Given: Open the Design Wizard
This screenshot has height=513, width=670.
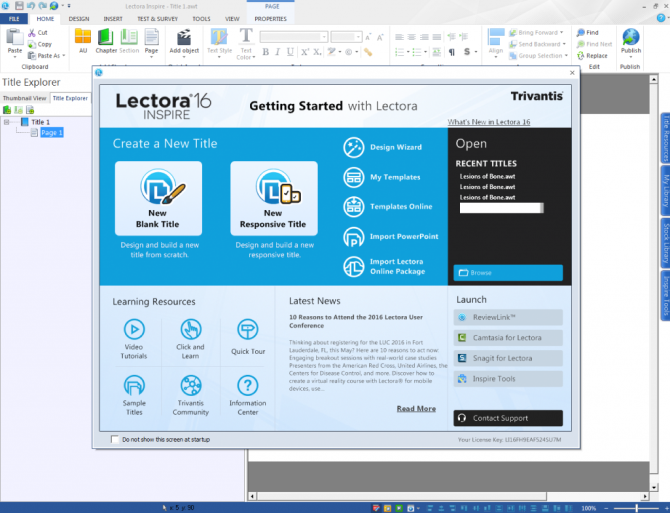Looking at the screenshot, I should click(x=382, y=147).
